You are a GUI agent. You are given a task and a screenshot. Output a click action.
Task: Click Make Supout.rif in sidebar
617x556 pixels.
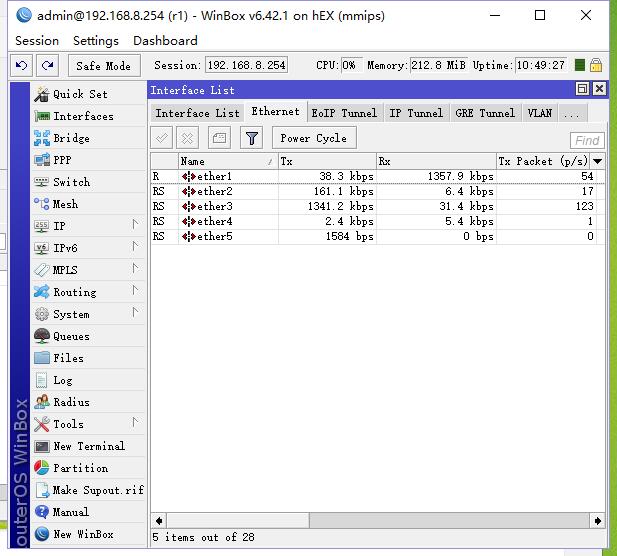pyautogui.click(x=89, y=490)
